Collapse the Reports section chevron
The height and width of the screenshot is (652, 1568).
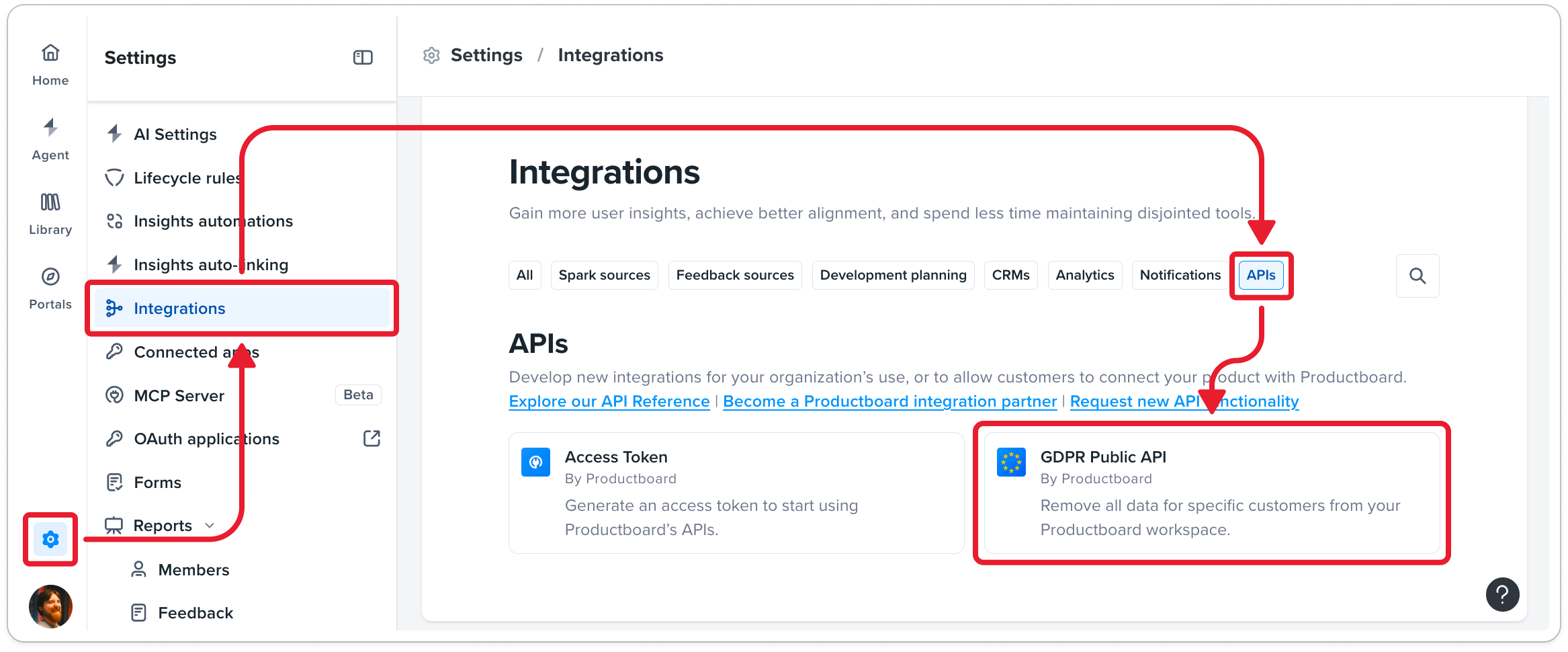(210, 526)
